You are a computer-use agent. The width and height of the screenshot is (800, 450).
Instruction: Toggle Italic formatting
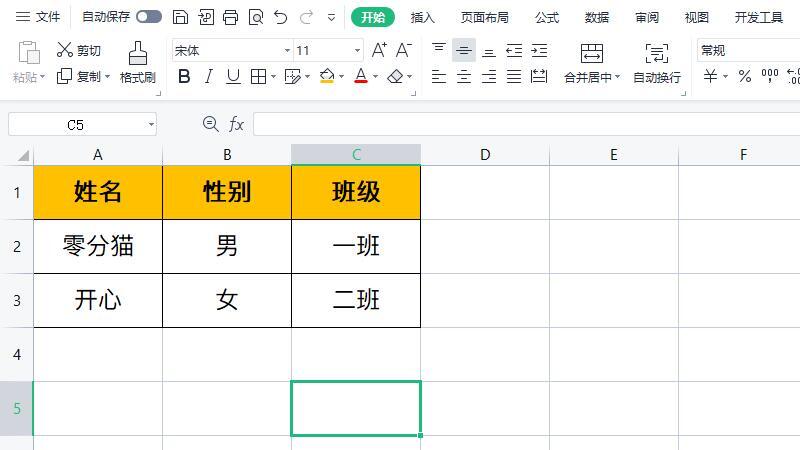pos(208,76)
